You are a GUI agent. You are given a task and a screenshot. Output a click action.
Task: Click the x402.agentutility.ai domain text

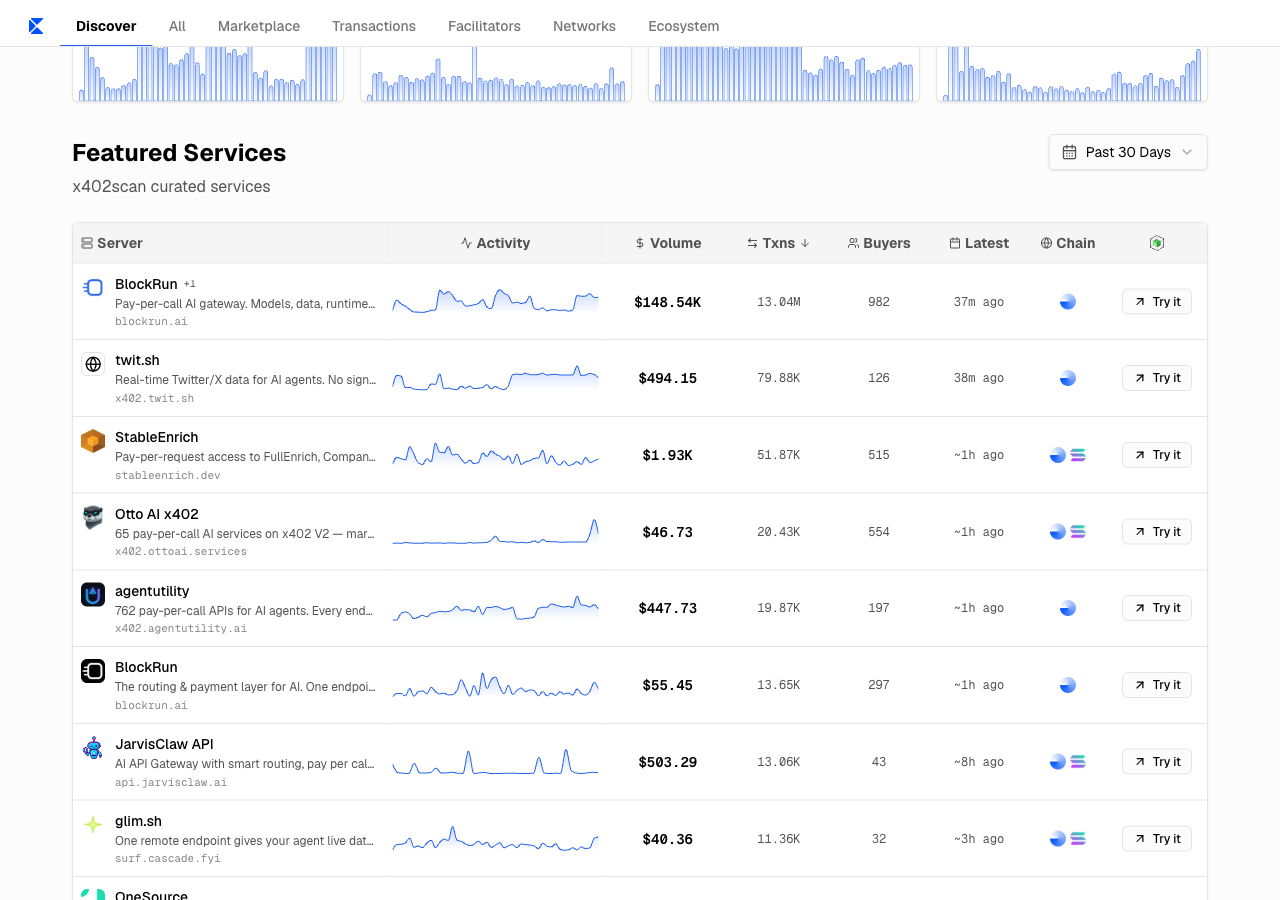coord(181,628)
